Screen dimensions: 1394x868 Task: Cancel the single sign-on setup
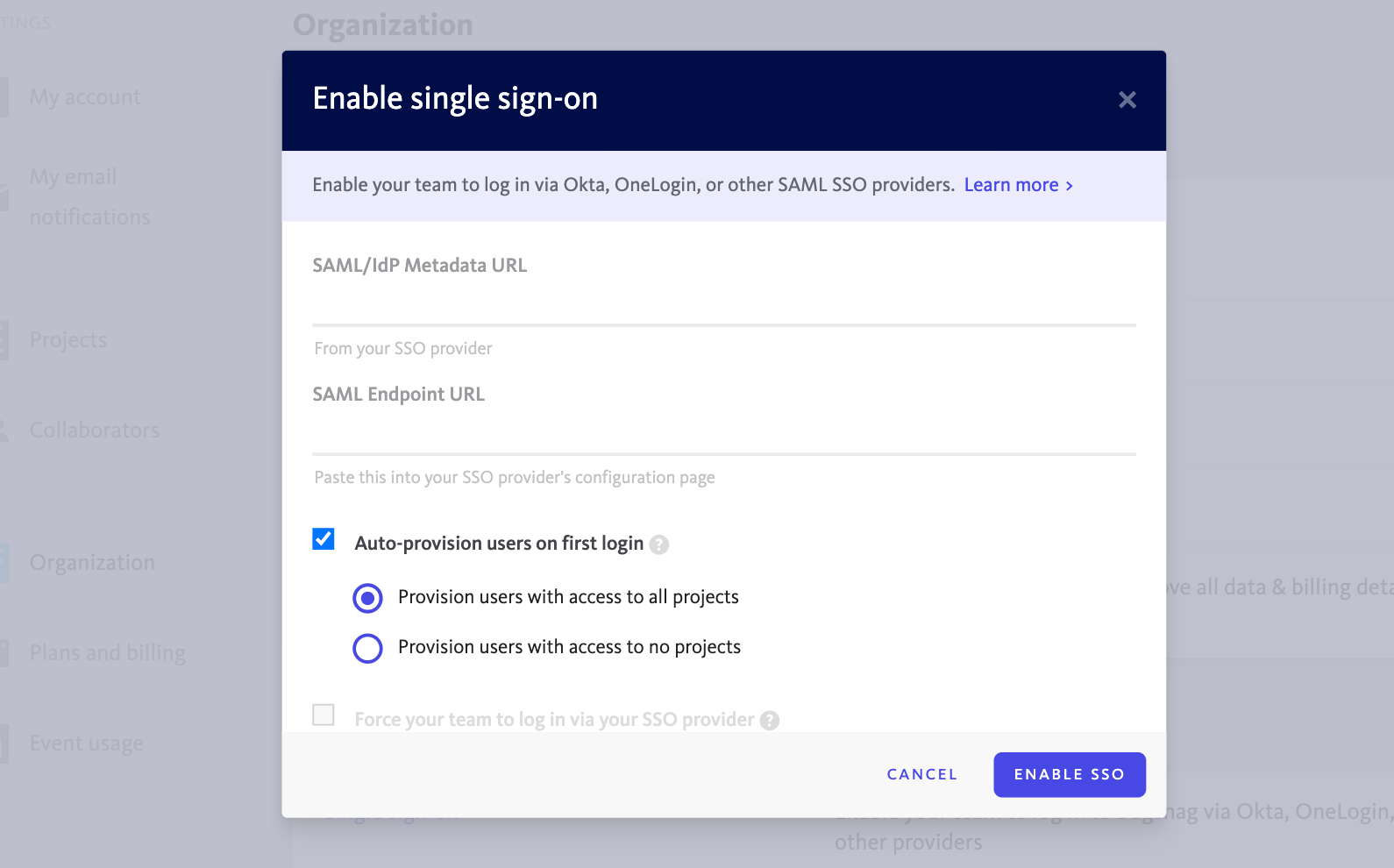922,774
